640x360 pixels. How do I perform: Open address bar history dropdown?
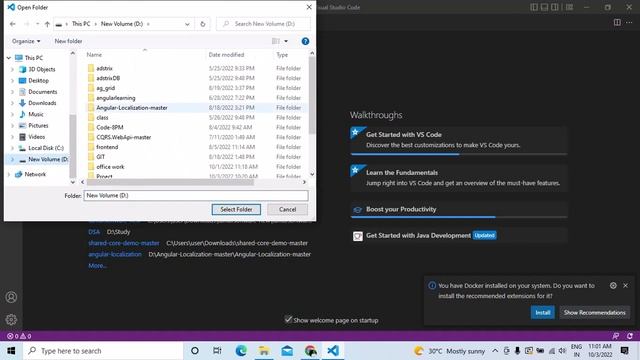click(187, 24)
